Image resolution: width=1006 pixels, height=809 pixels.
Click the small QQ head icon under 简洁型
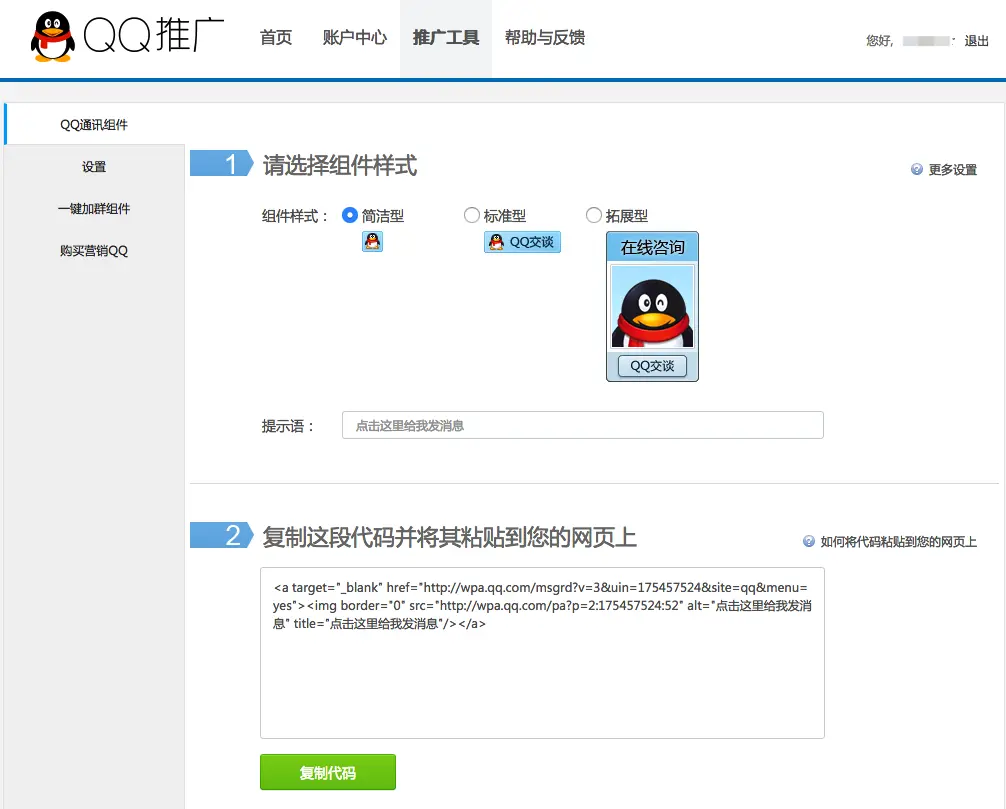pyautogui.click(x=371, y=241)
